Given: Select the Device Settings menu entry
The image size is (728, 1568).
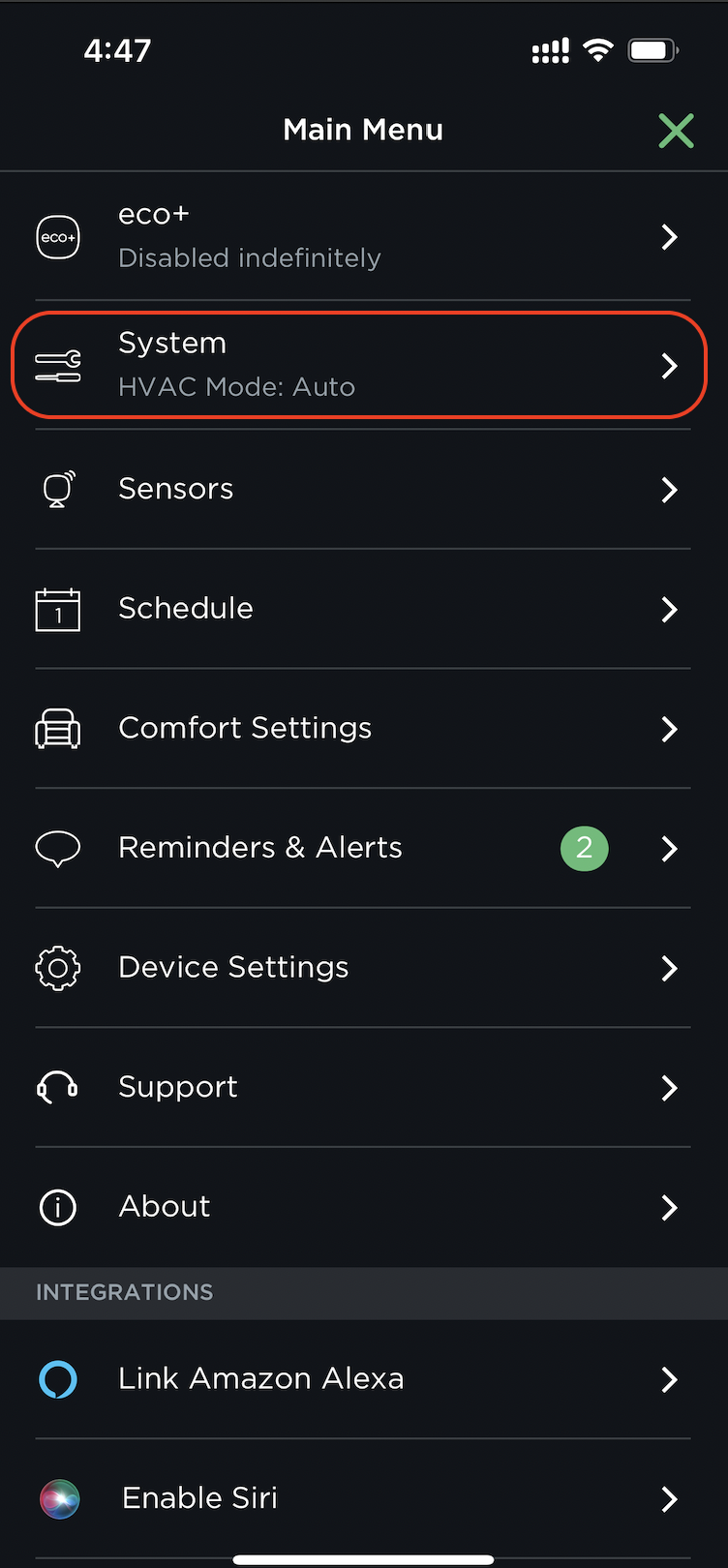Looking at the screenshot, I should (x=233, y=967).
